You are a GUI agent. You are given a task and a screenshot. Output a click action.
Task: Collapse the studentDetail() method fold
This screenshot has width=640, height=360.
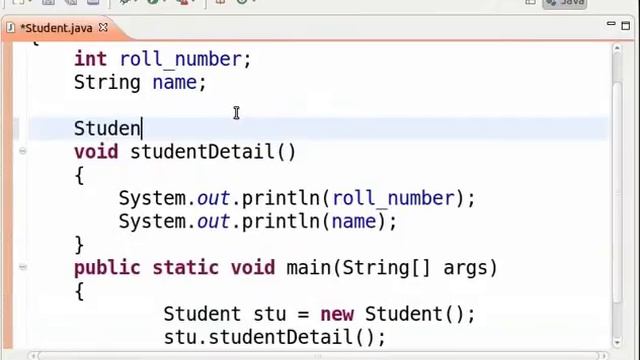[23, 151]
